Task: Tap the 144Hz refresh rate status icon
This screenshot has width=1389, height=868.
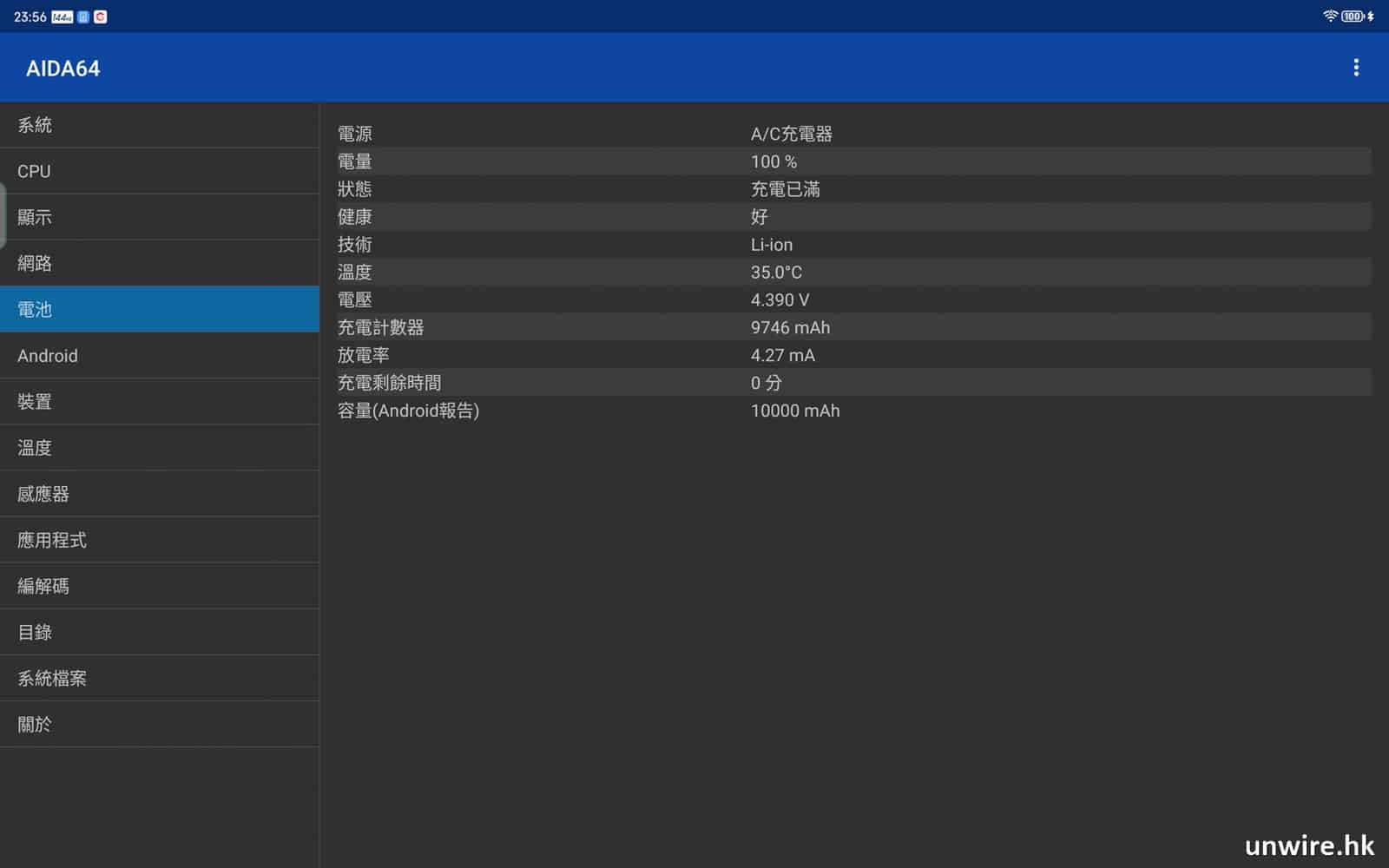Action: 63,17
